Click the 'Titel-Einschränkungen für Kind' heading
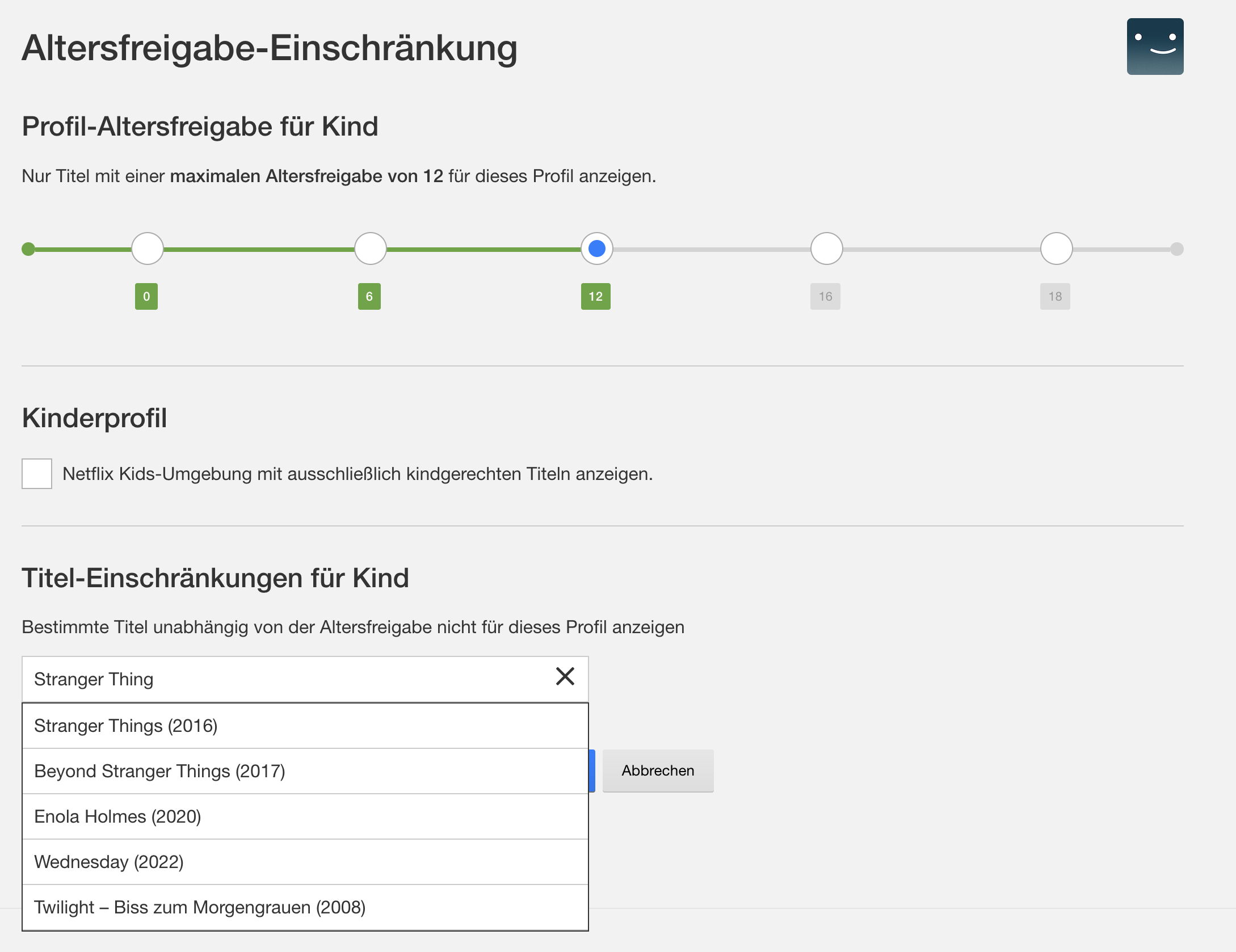The width and height of the screenshot is (1236, 952). [215, 578]
